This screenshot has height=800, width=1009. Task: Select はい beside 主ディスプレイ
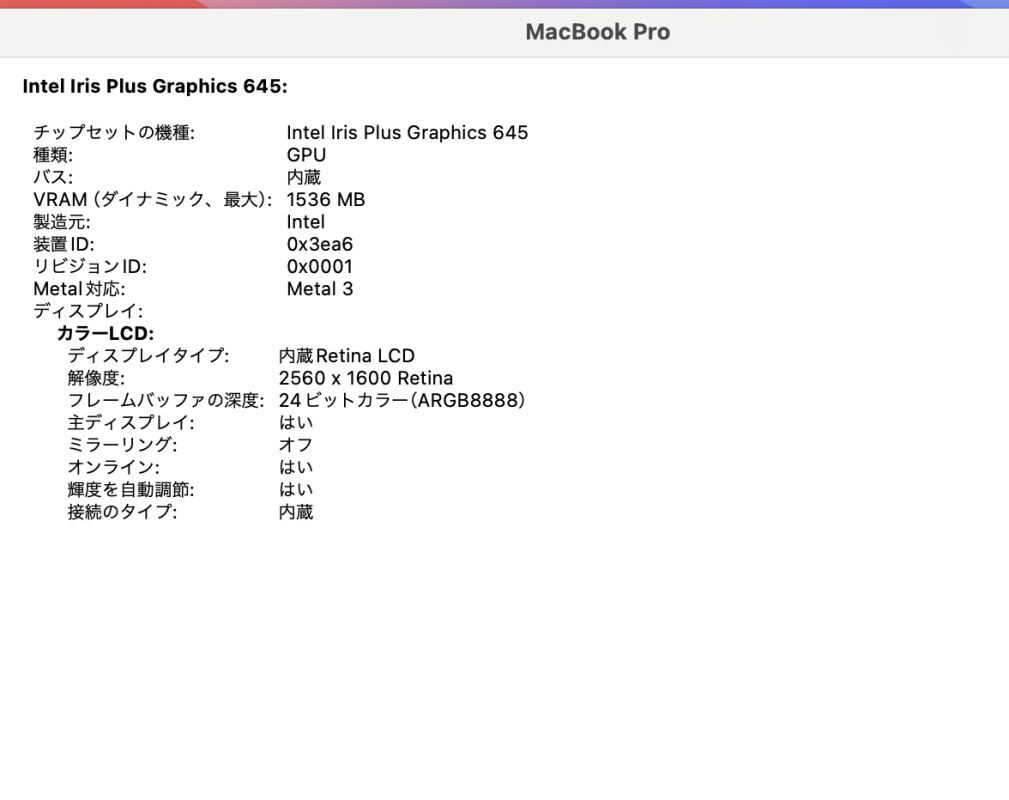coord(296,423)
